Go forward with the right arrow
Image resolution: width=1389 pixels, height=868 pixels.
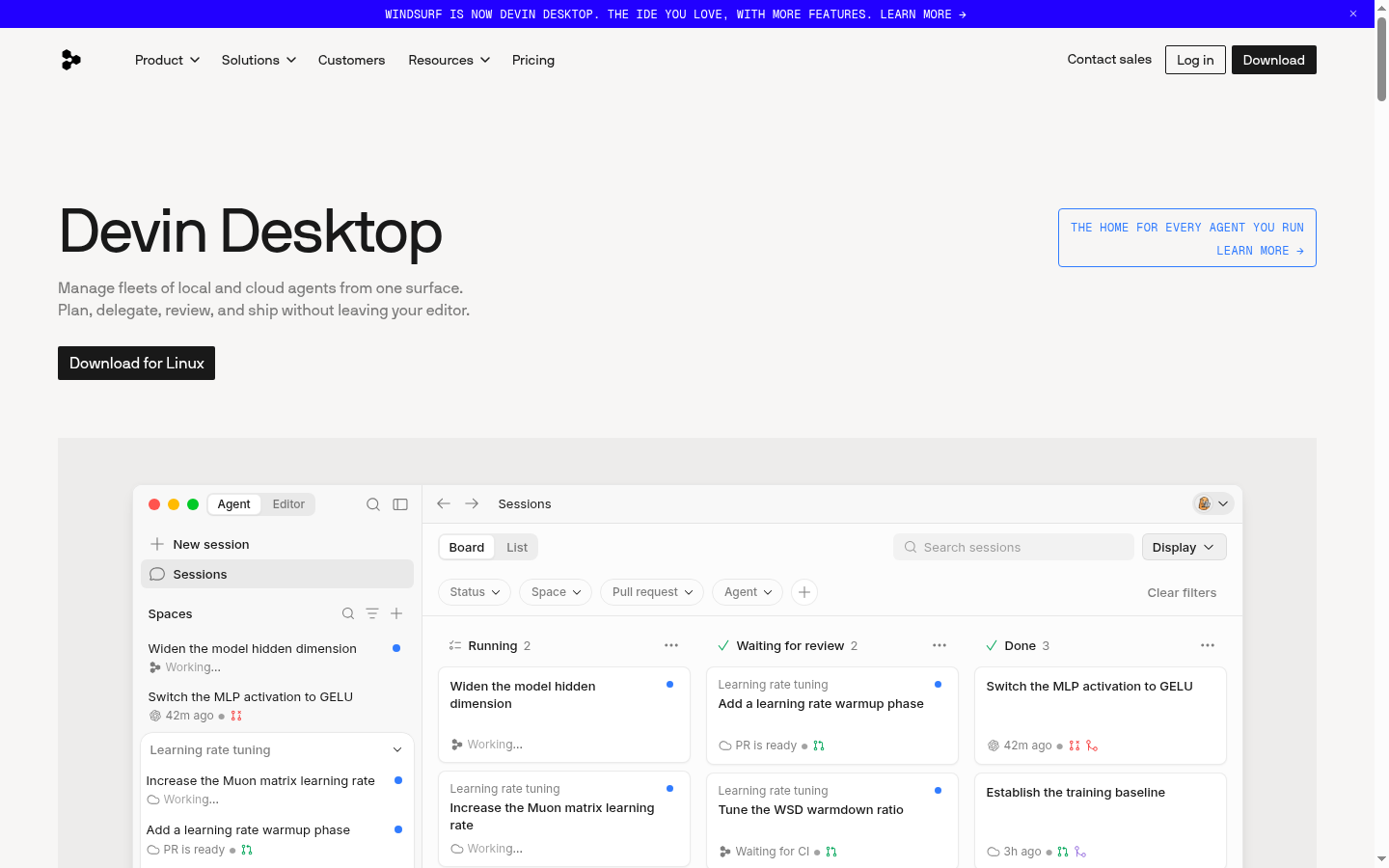[472, 503]
